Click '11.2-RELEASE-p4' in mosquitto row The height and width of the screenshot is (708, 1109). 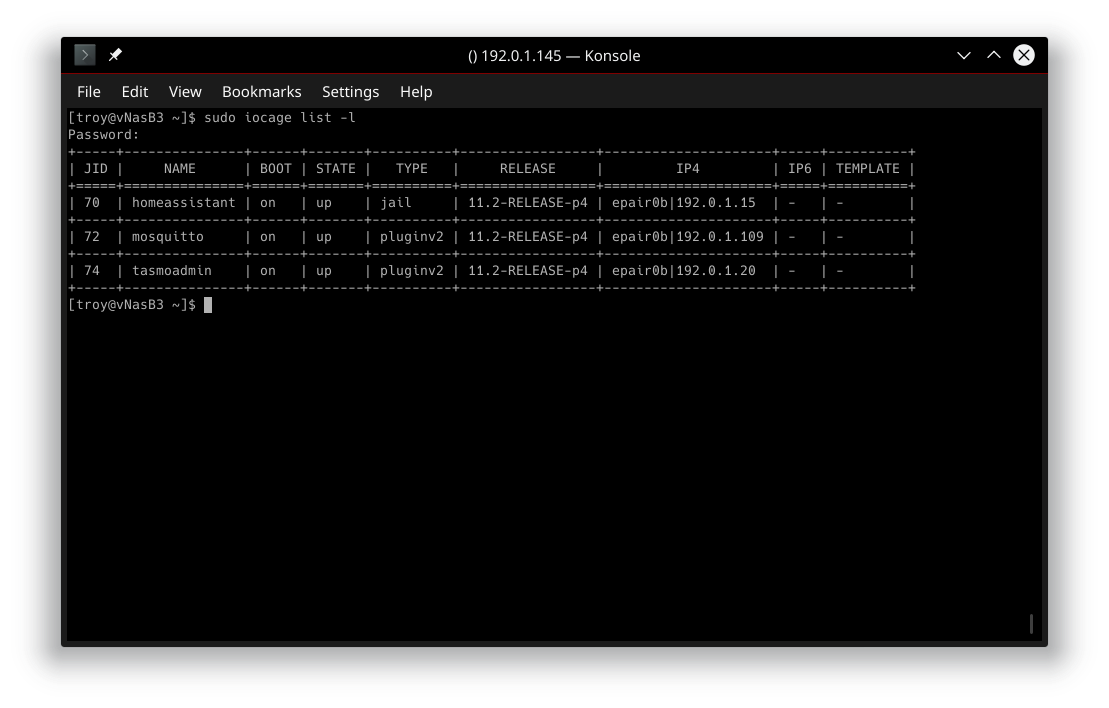(528, 237)
